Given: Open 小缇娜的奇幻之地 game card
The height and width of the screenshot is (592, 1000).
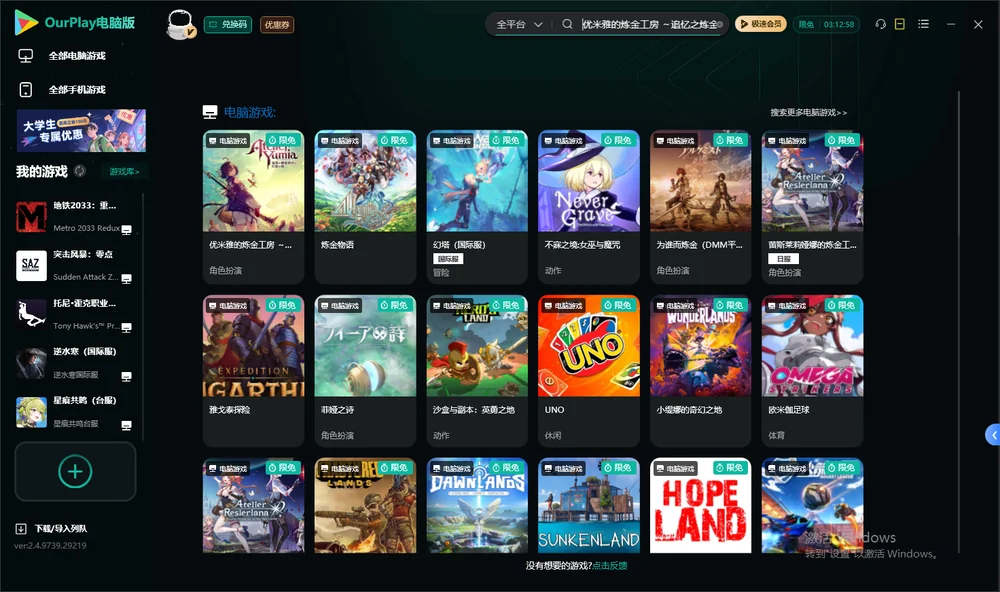Looking at the screenshot, I should (x=700, y=371).
